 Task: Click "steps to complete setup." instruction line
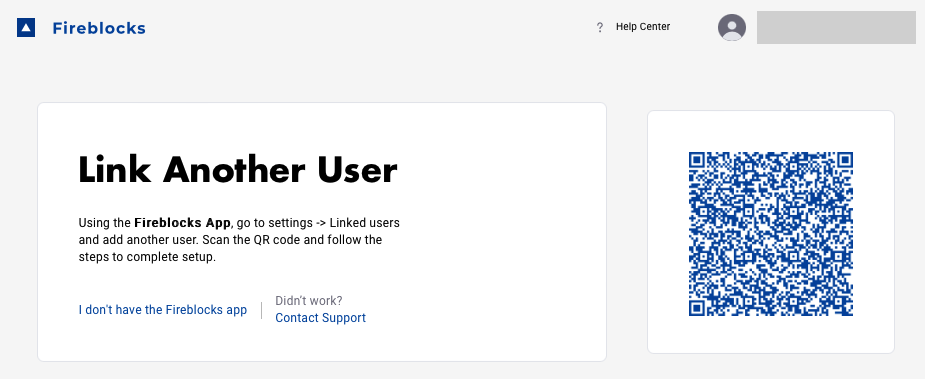point(147,257)
